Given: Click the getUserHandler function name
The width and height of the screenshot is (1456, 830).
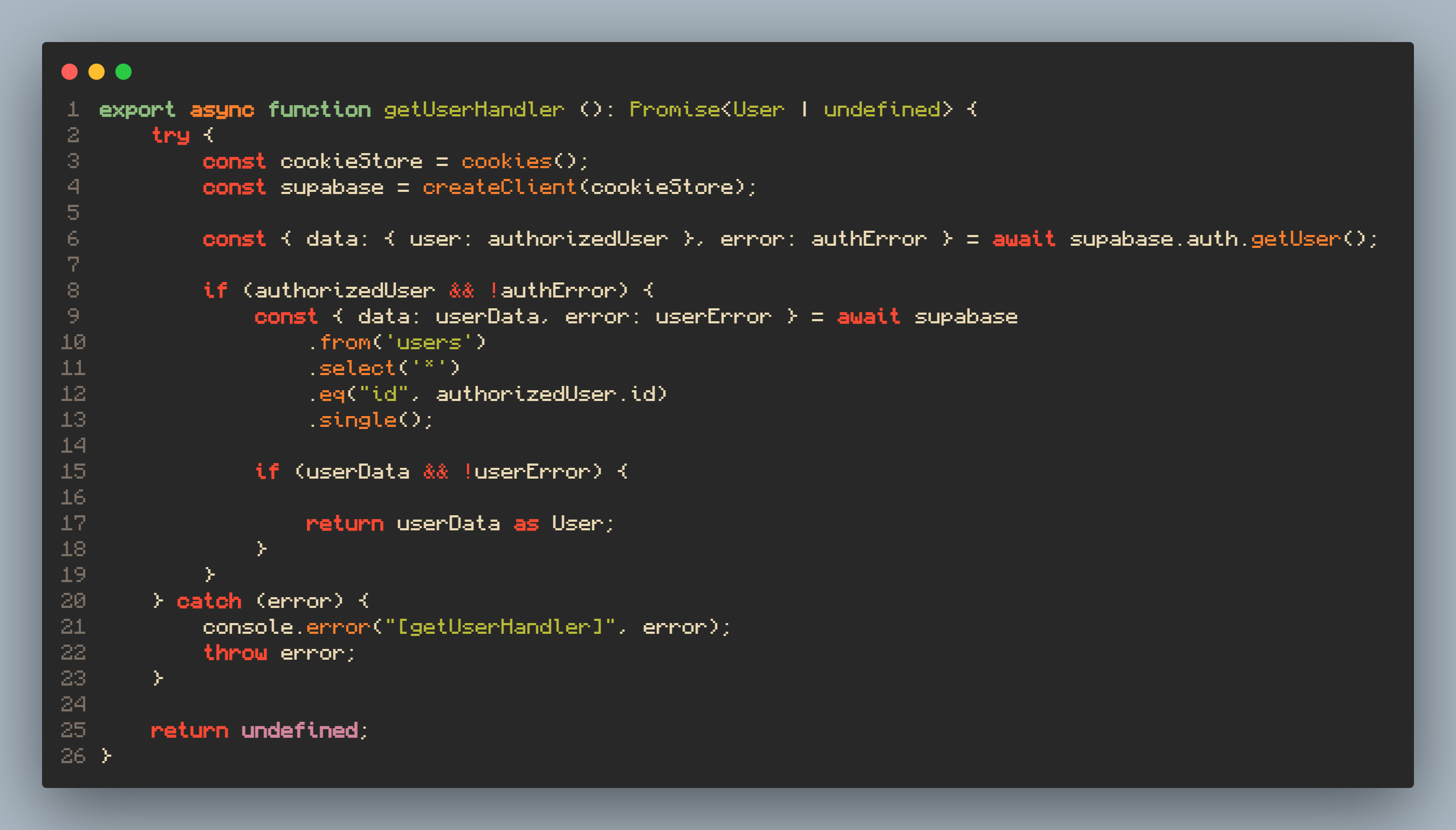Looking at the screenshot, I should (x=473, y=109).
